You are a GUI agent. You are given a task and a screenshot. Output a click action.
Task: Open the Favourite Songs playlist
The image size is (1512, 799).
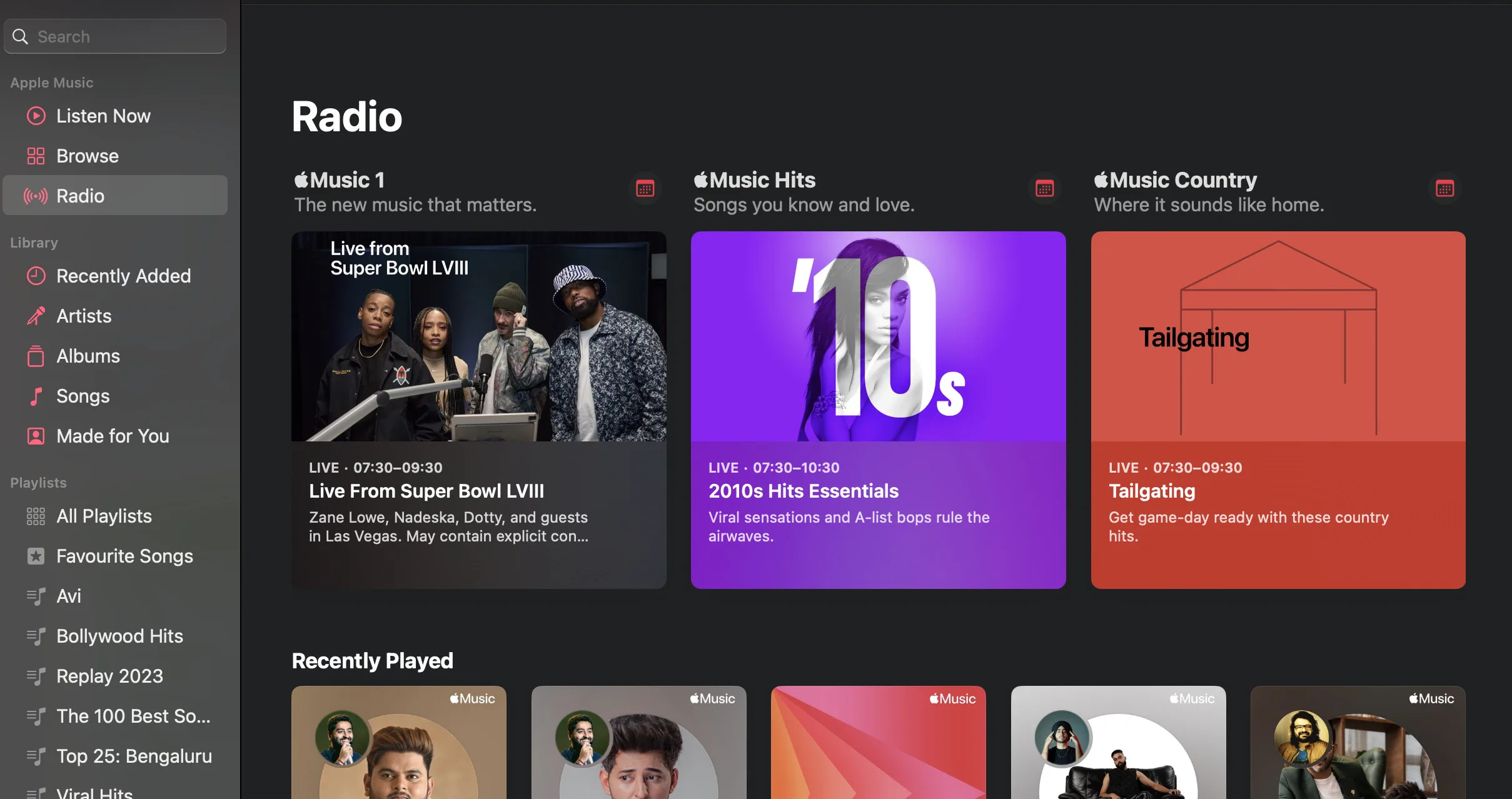click(124, 556)
